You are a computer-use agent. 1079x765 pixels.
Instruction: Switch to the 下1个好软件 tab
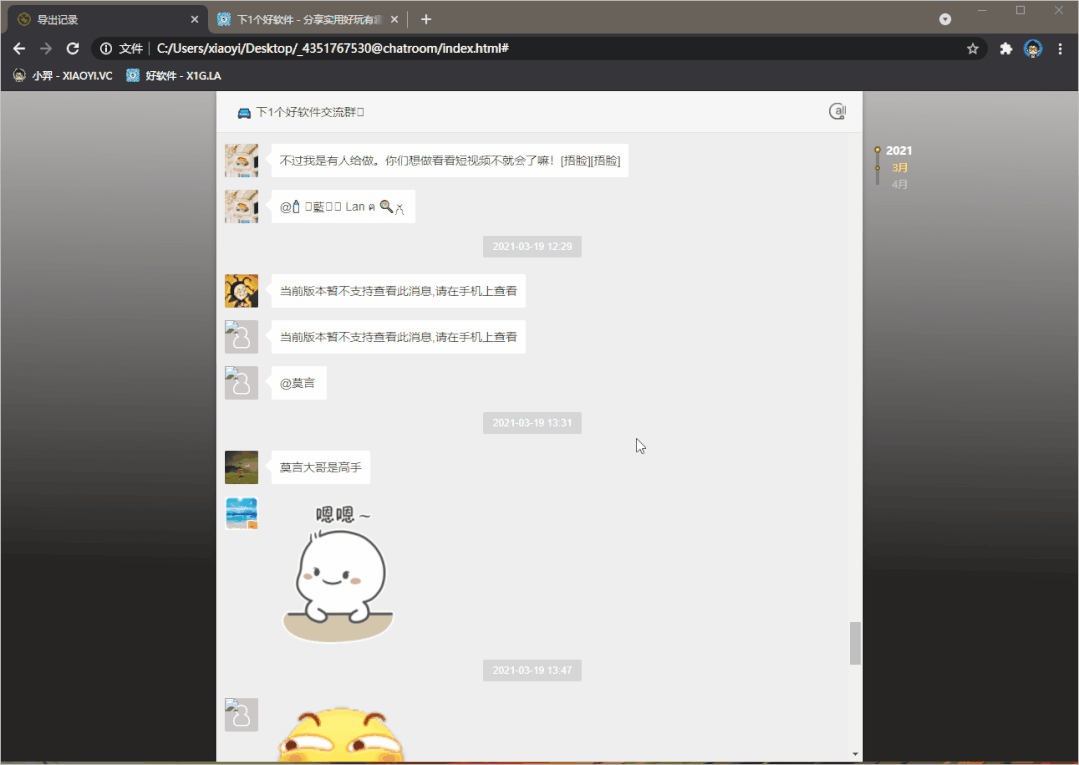pyautogui.click(x=308, y=19)
